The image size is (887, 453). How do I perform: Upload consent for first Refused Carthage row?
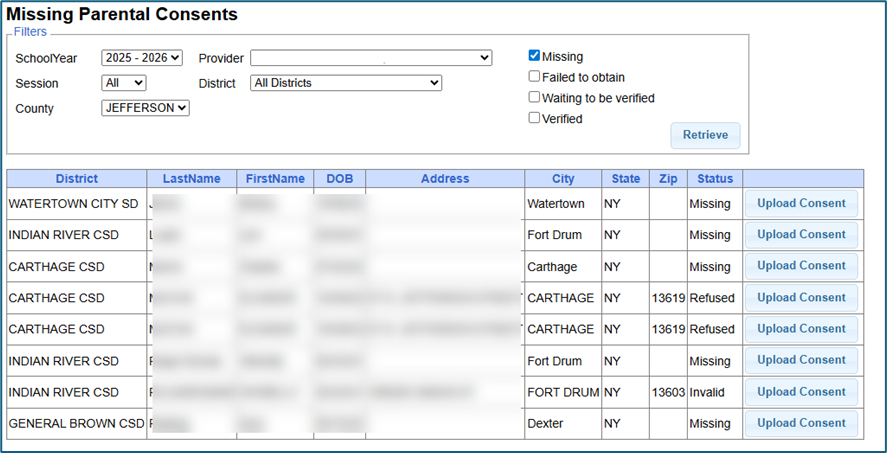[801, 298]
